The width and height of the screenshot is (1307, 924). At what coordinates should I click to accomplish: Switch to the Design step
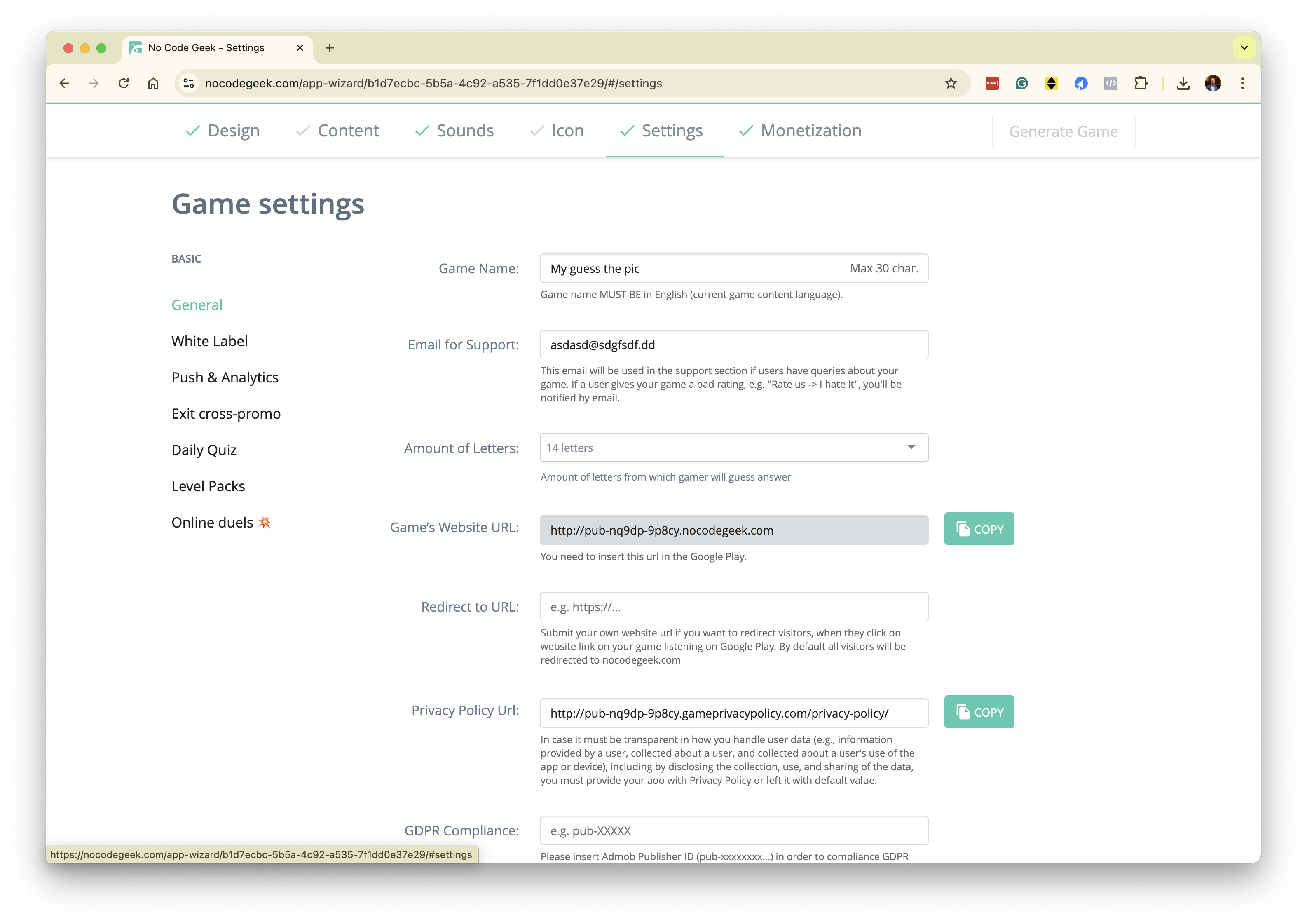point(223,130)
